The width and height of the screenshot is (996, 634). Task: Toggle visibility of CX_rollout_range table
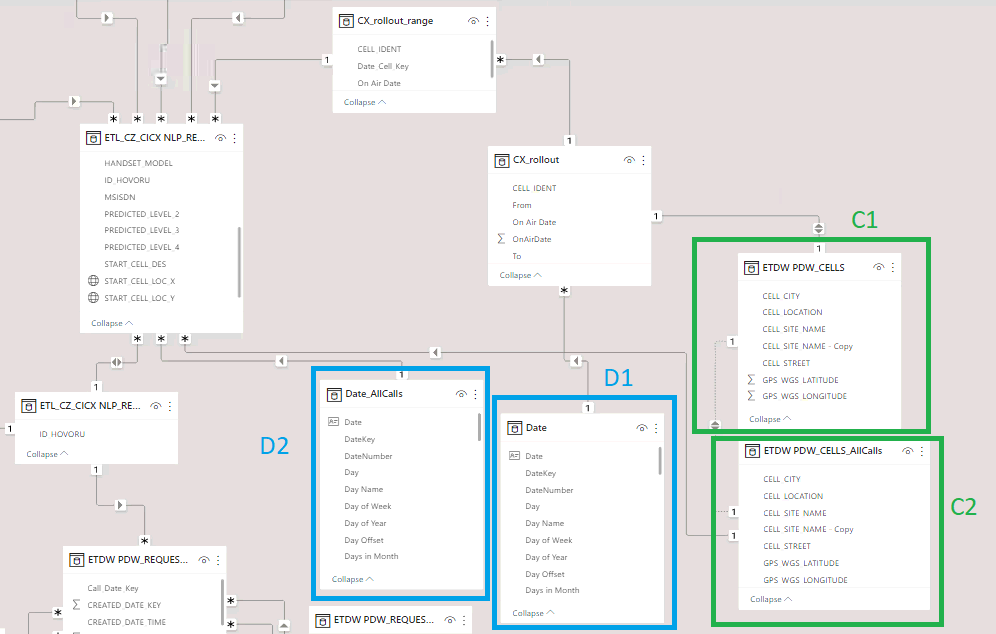(473, 21)
